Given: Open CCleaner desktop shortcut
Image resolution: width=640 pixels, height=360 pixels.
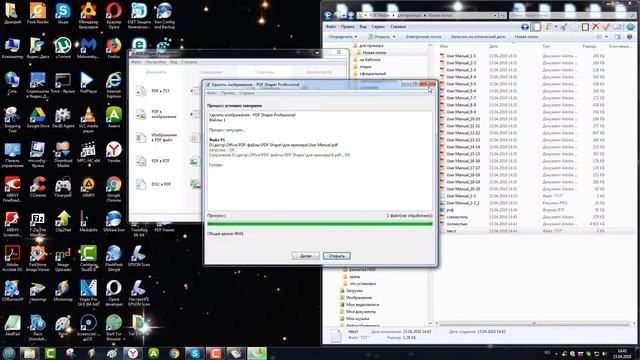Looking at the screenshot, I should pos(38,187).
